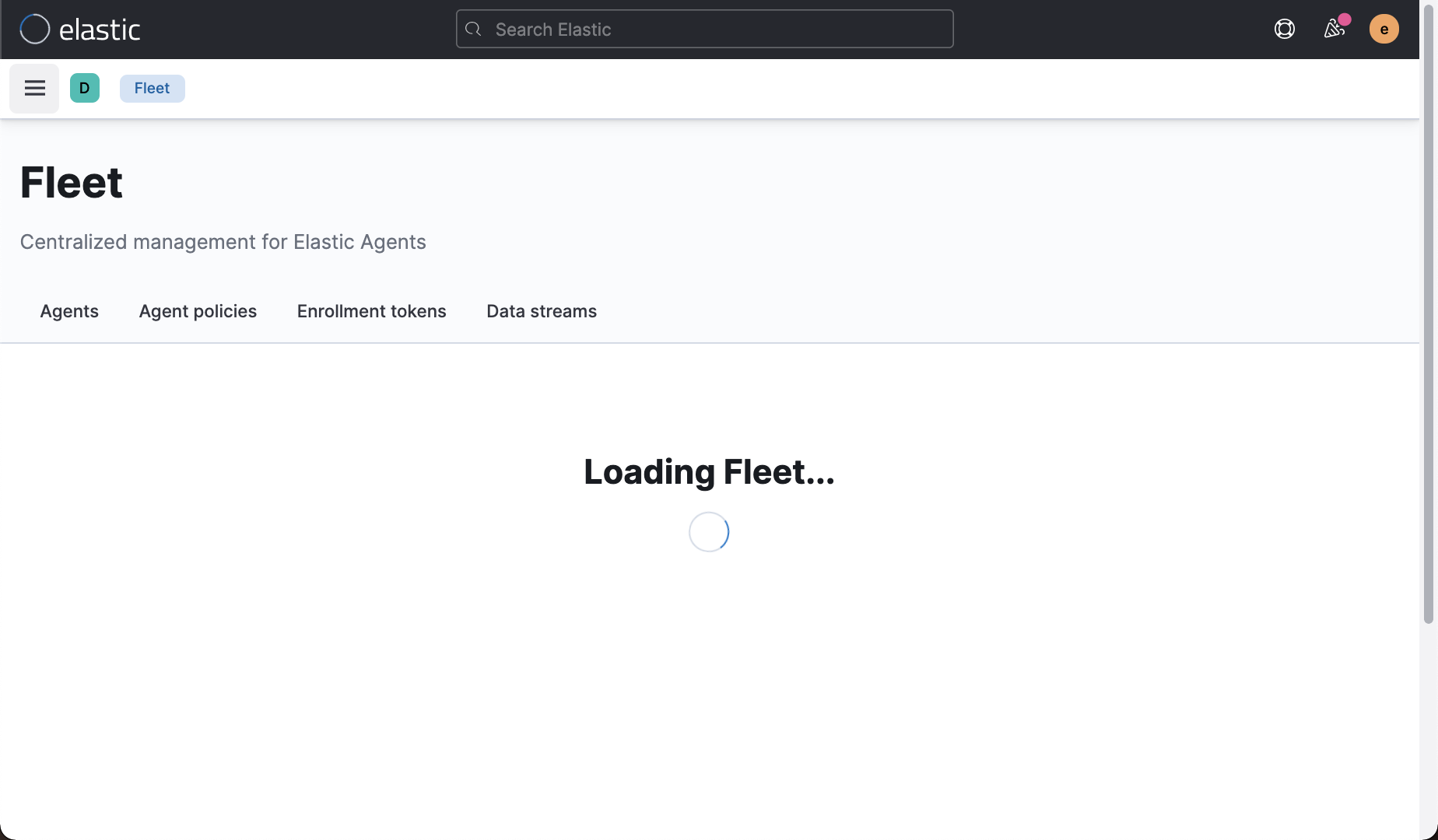The width and height of the screenshot is (1438, 840).
Task: Select the Agents tab
Action: (x=68, y=311)
